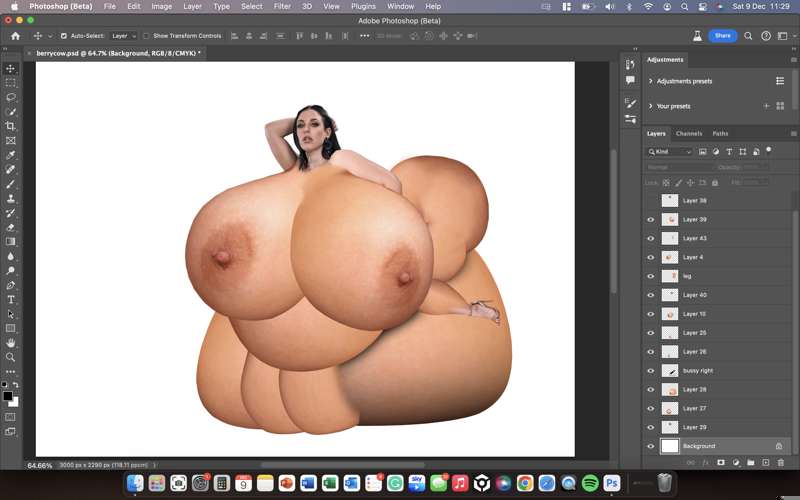Open the Layer menu

point(192,7)
